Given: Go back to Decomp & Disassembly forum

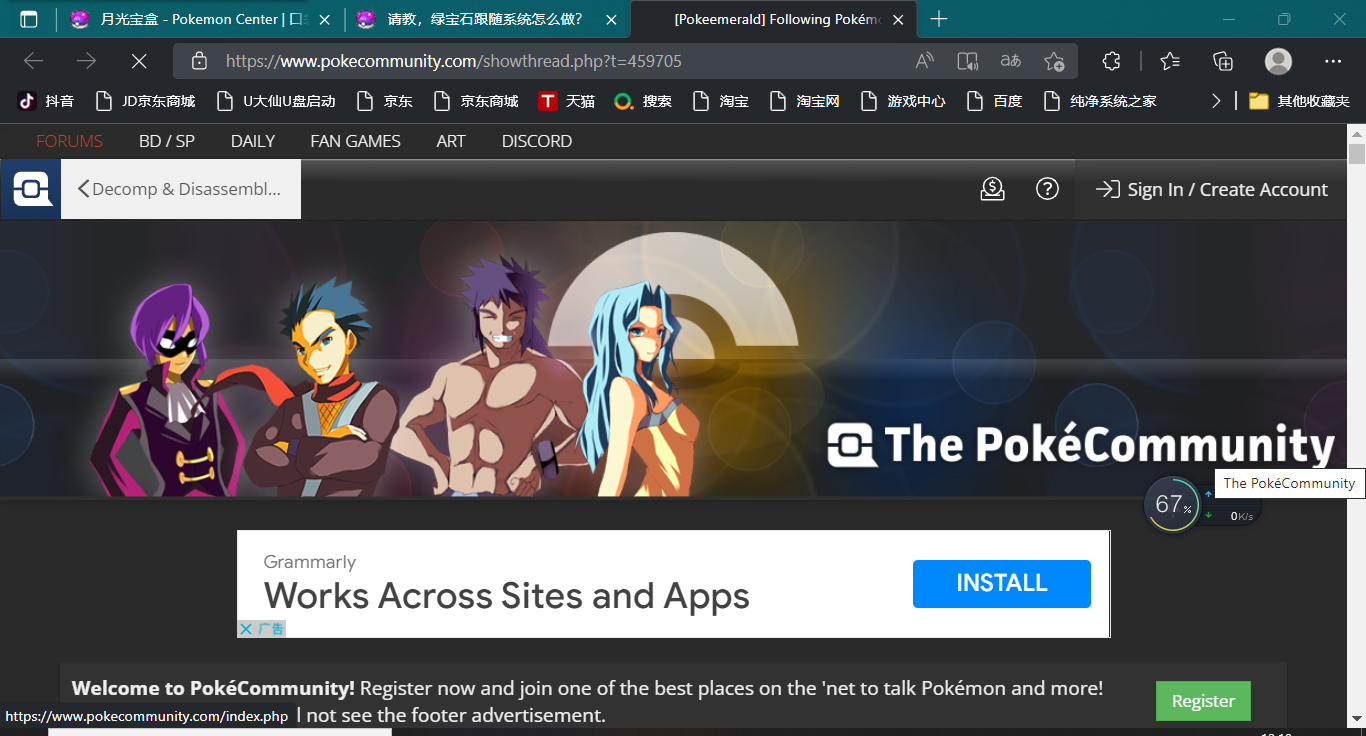Looking at the screenshot, I should point(181,189).
